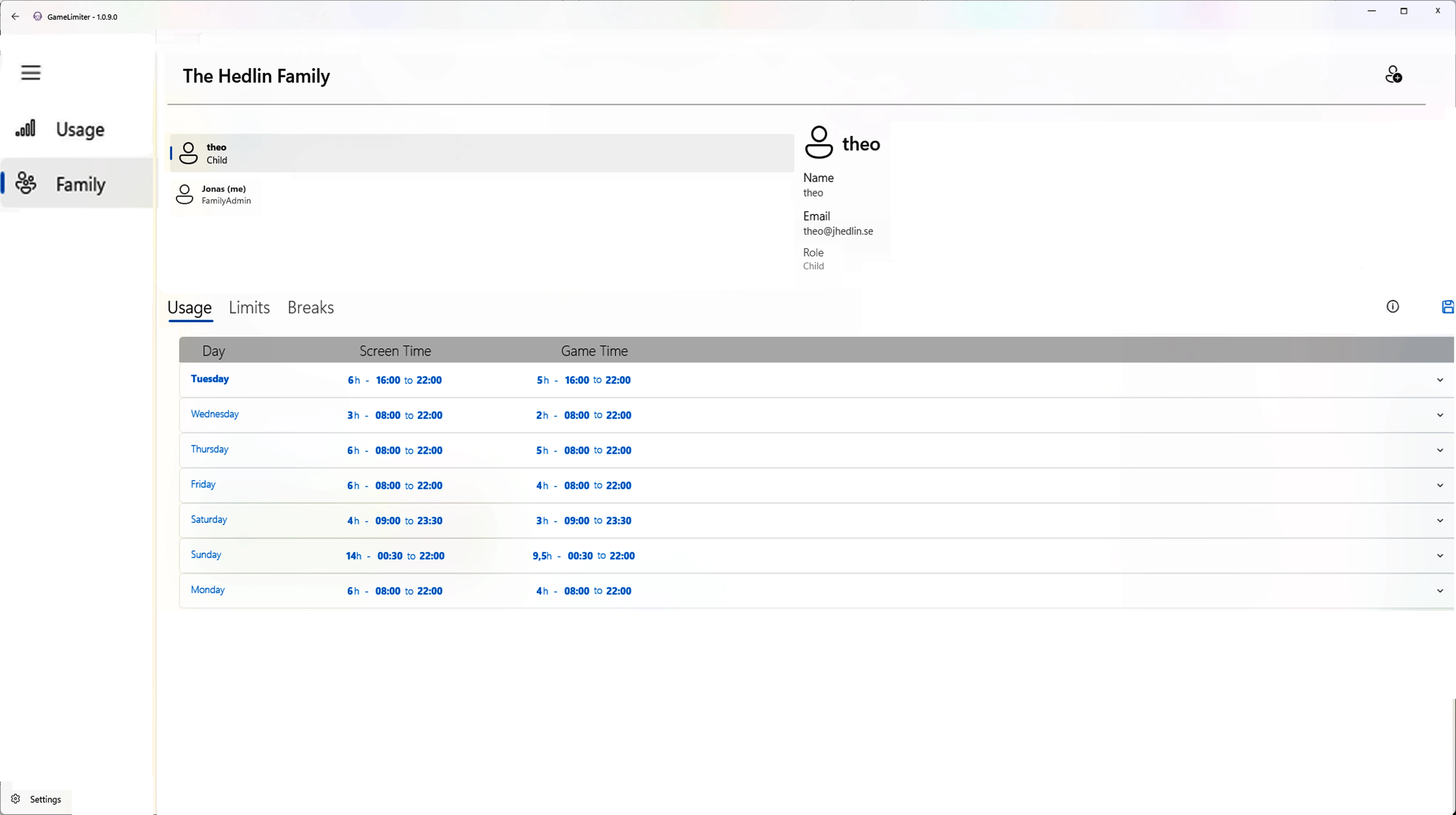The image size is (1456, 815).
Task: Click the back arrow in title bar
Action: pos(15,17)
